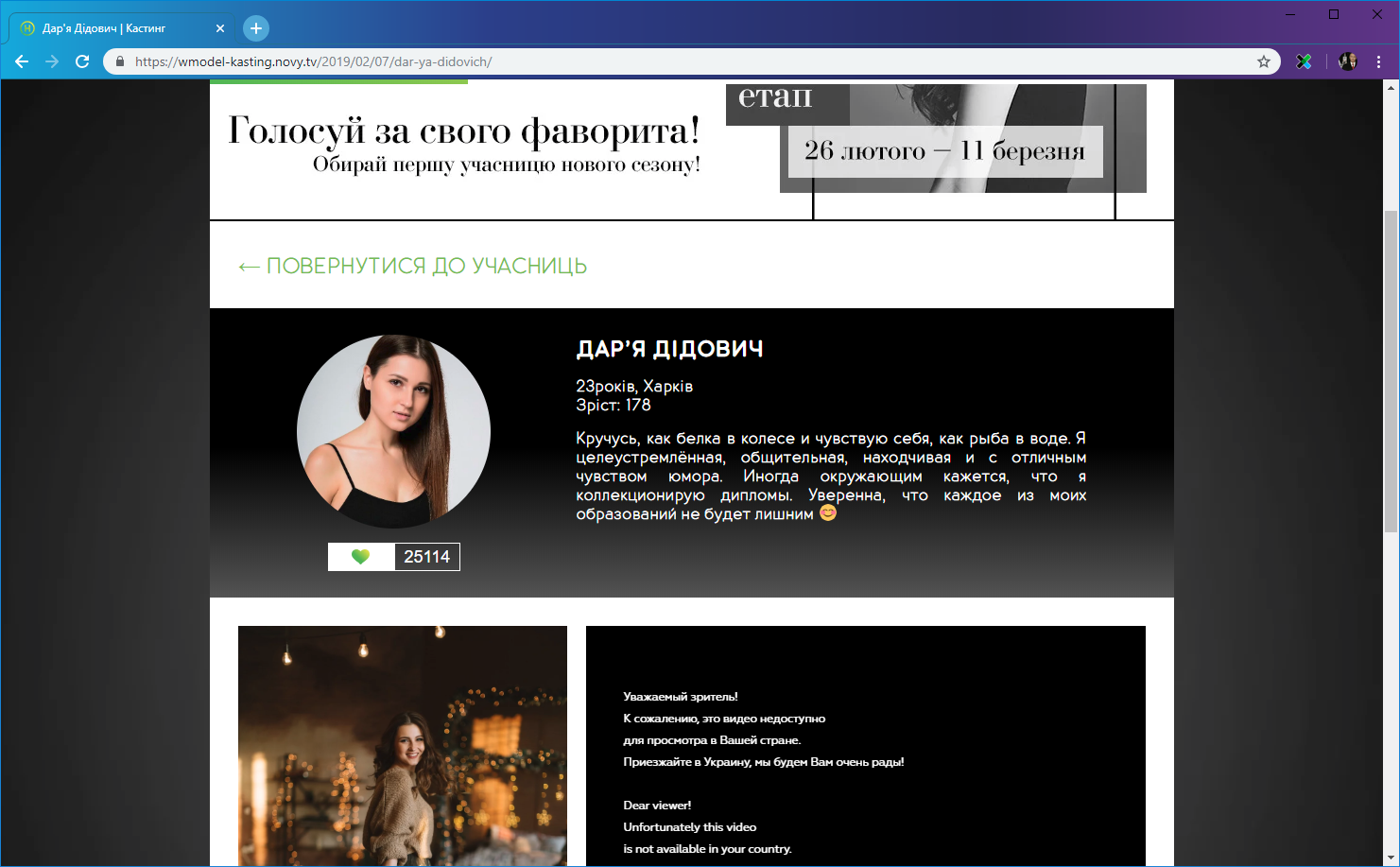
Task: Click the page vertical scrollbar thumb
Action: tap(1391, 371)
